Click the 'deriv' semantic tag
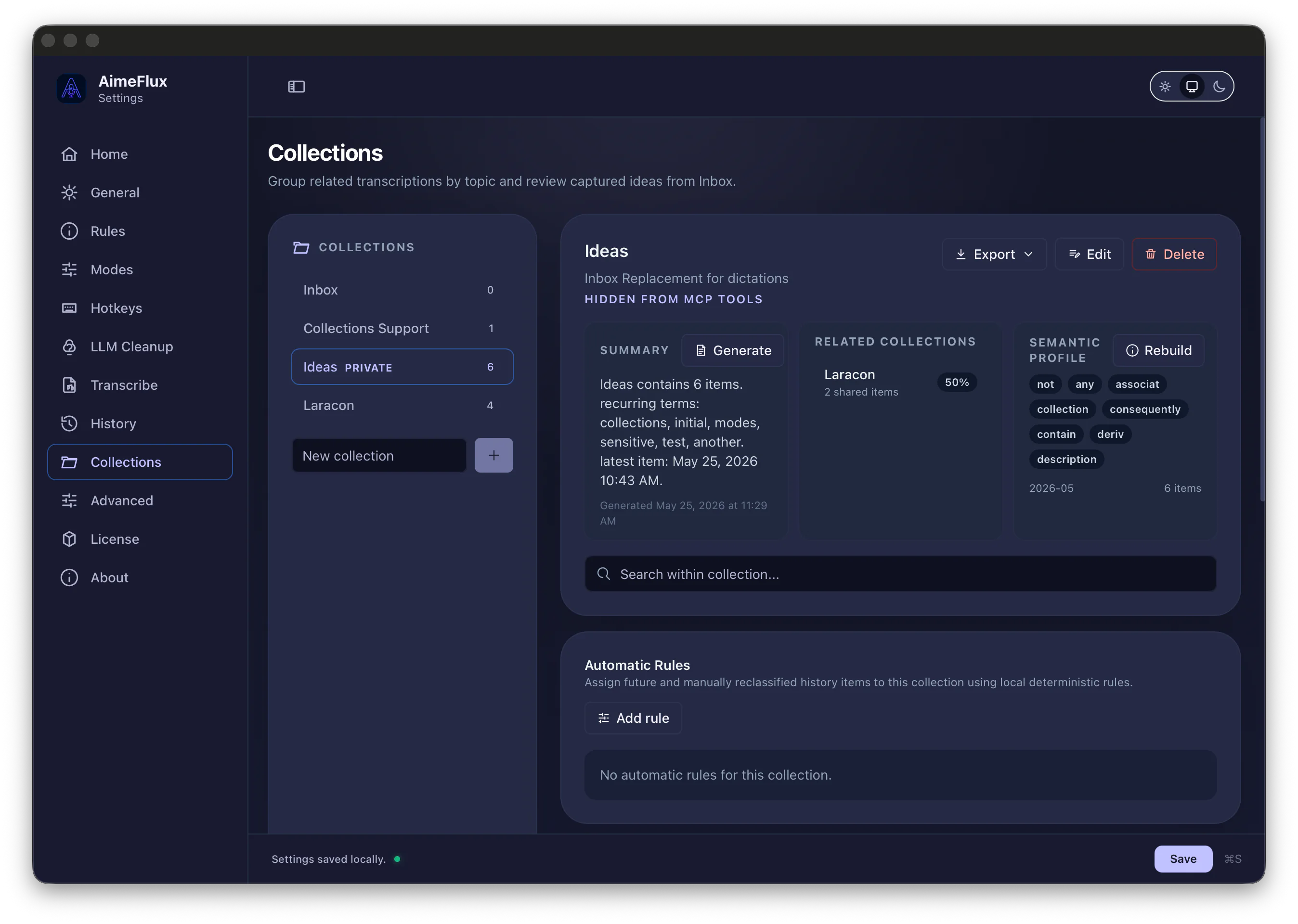Viewport: 1298px width, 924px height. point(1110,434)
